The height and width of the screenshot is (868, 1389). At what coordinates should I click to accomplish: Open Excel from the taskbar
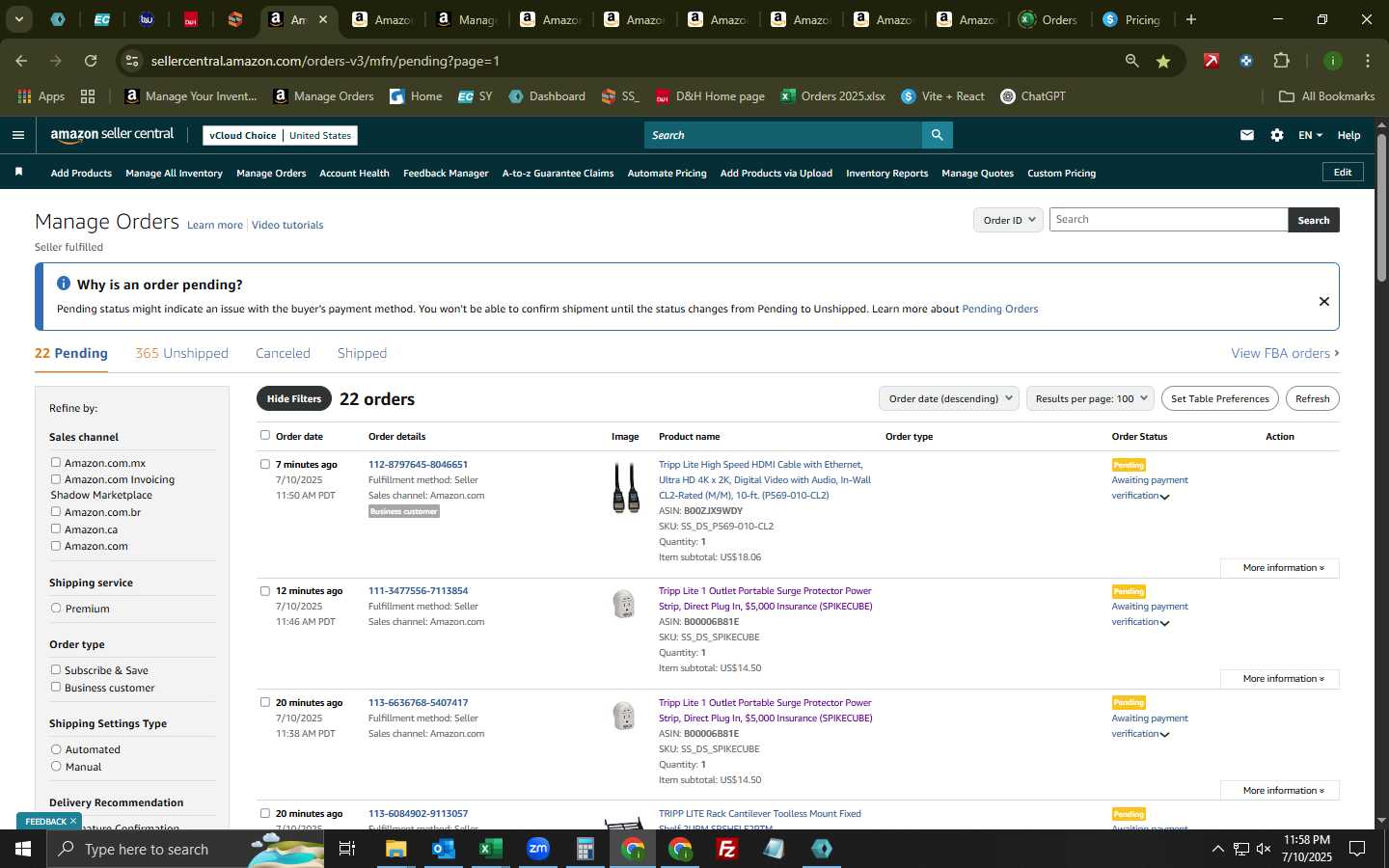point(491,849)
